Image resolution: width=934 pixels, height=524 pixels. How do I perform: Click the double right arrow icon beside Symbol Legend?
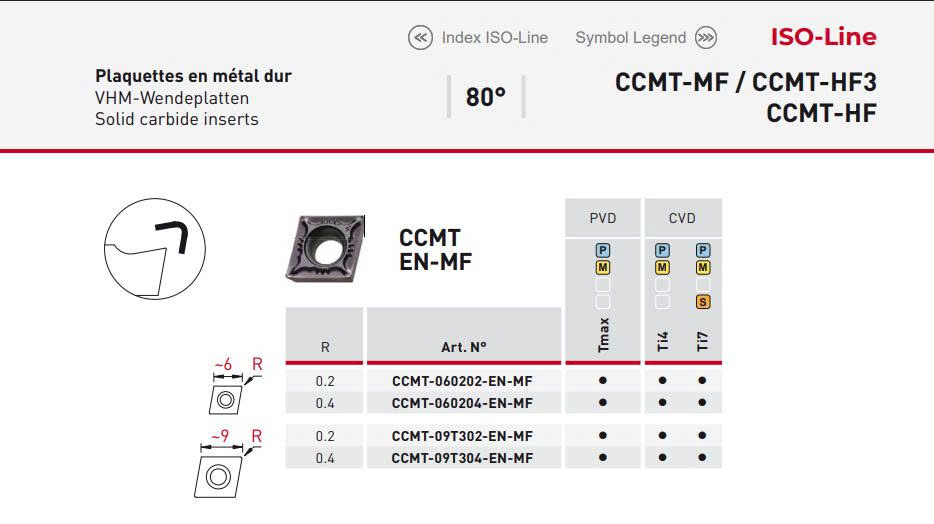click(x=706, y=38)
